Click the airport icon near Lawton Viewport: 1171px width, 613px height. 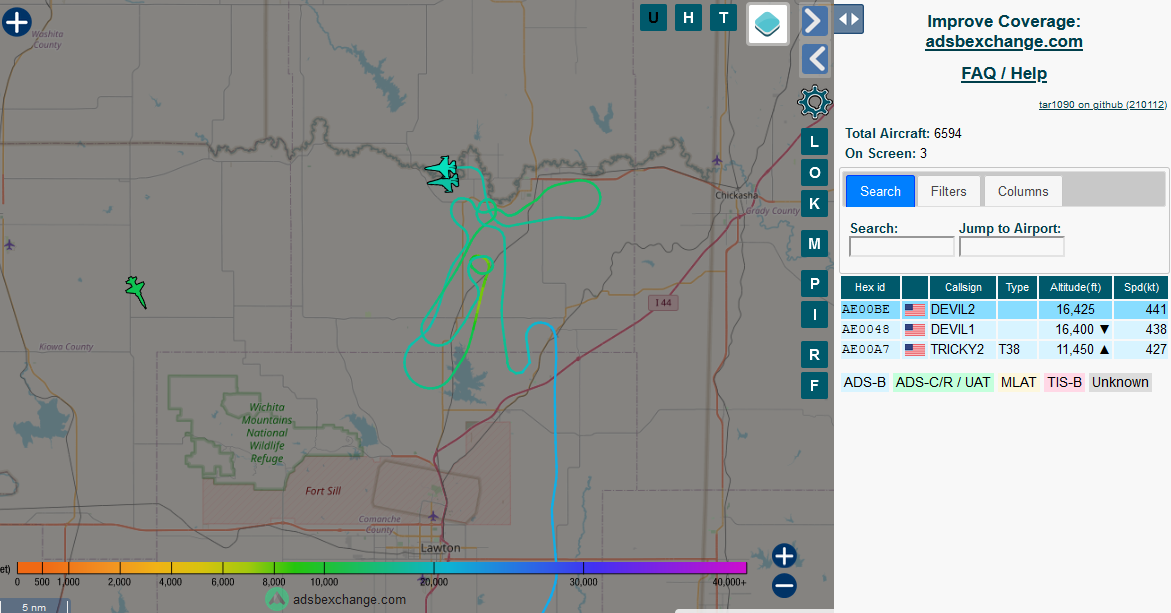click(433, 516)
